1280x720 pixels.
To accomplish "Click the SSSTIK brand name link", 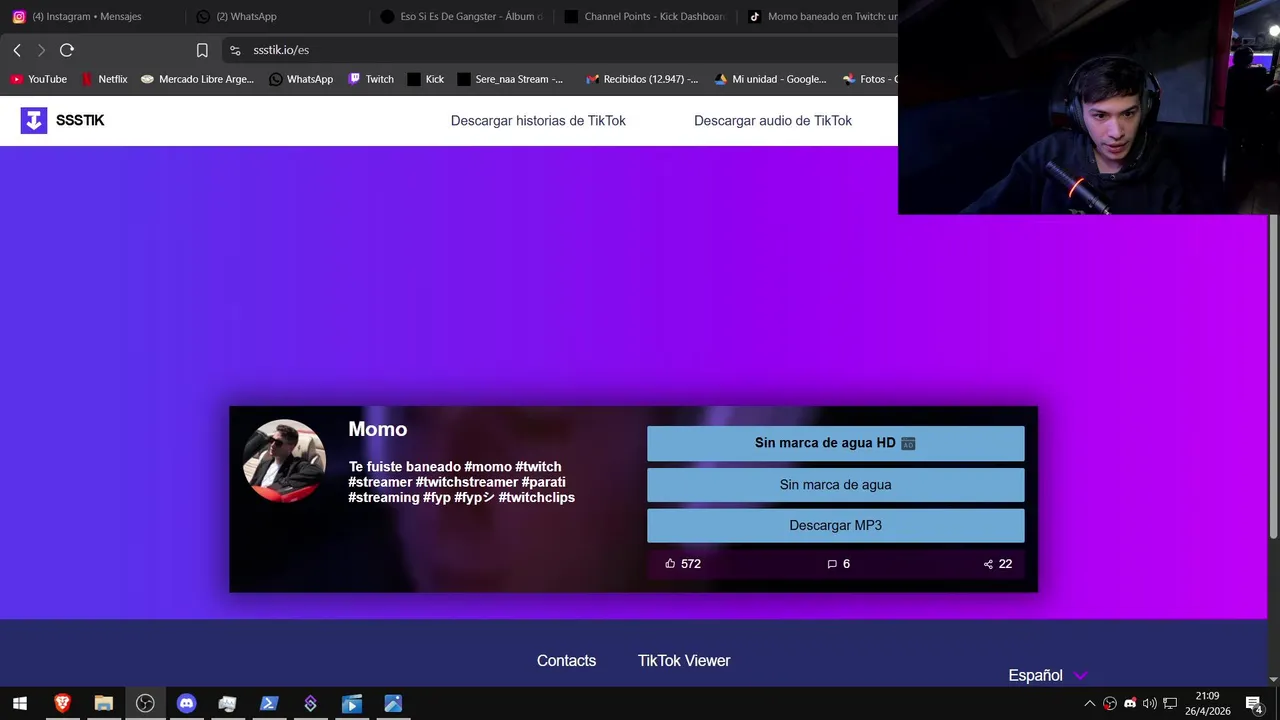I will coord(80,121).
